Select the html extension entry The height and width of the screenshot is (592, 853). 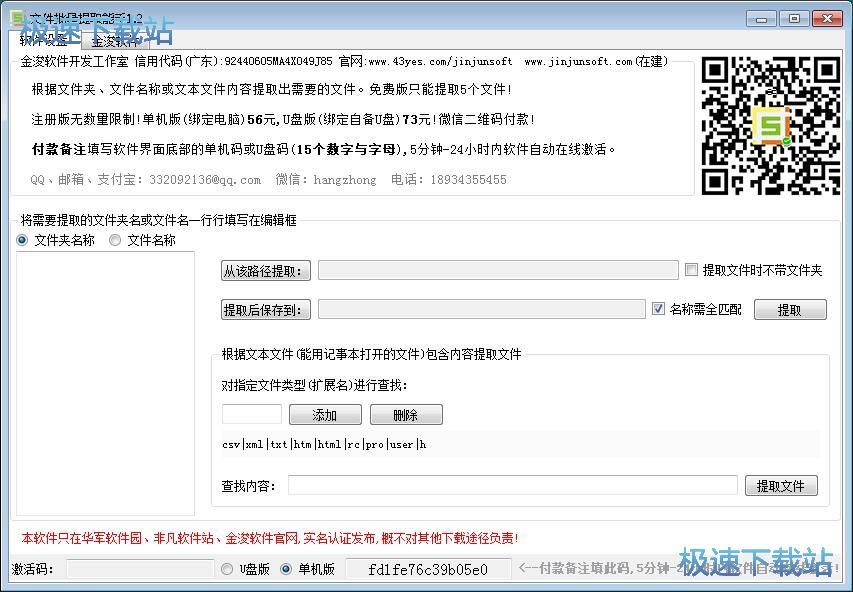pyautogui.click(x=329, y=445)
